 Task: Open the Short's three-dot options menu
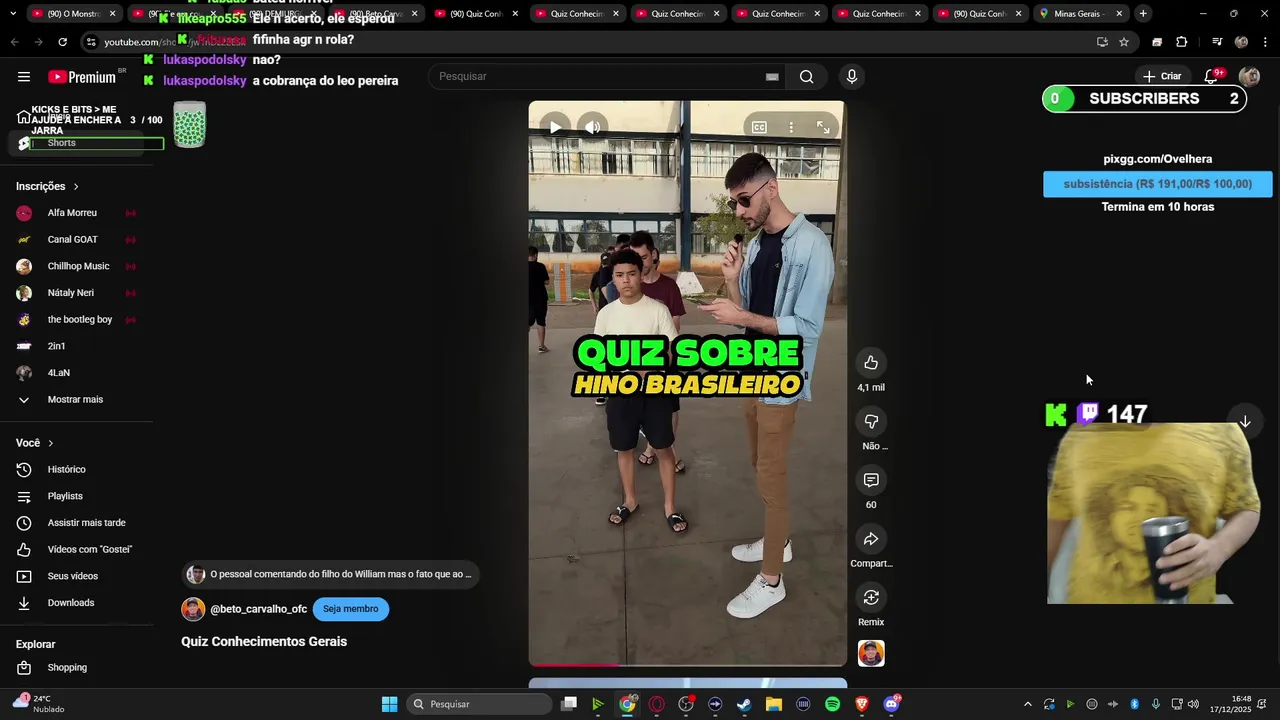(x=791, y=127)
